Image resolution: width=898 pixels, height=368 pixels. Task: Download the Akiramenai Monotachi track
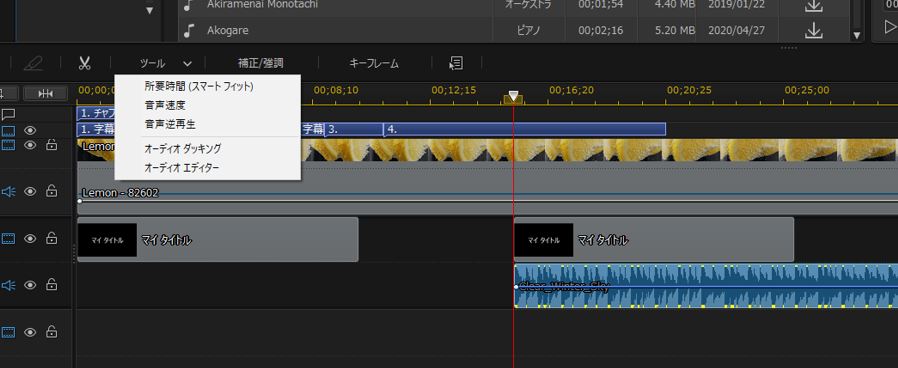click(x=813, y=5)
